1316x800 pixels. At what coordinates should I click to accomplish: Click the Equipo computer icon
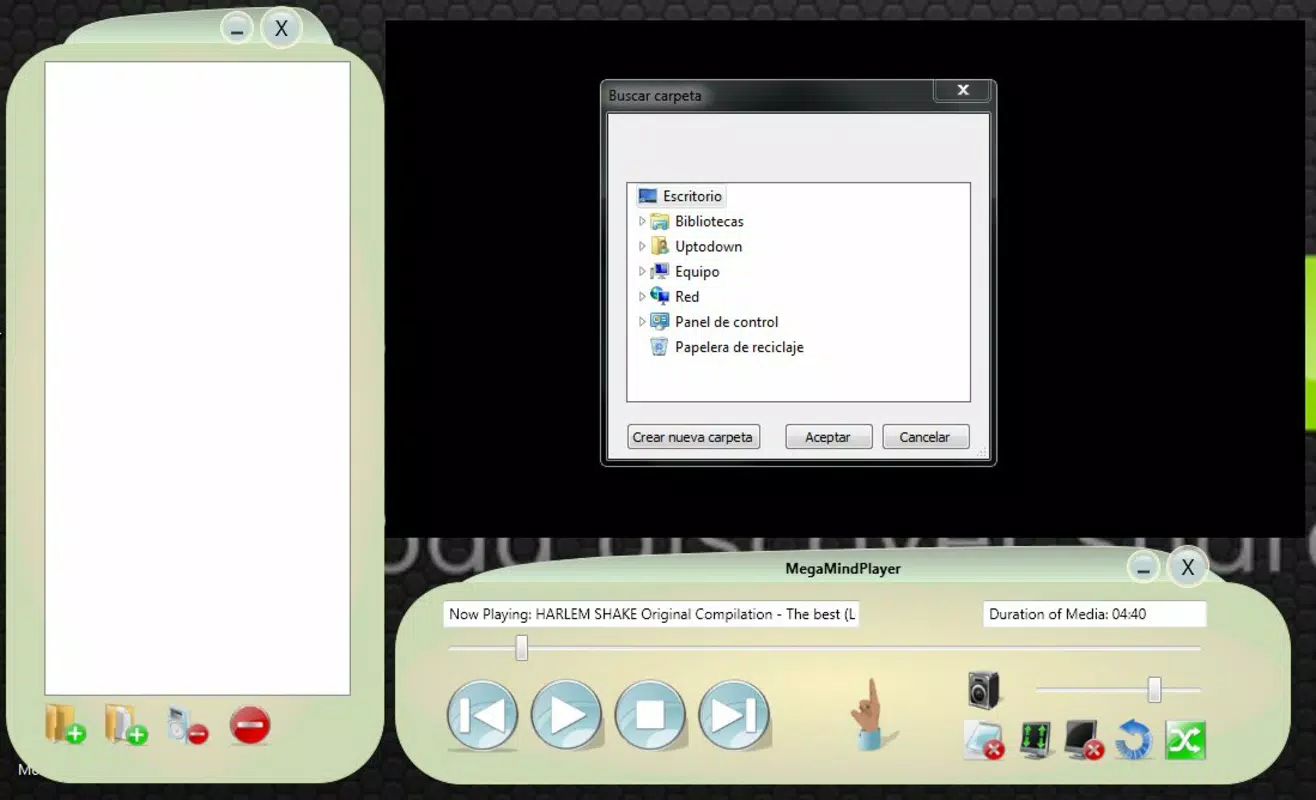(659, 271)
